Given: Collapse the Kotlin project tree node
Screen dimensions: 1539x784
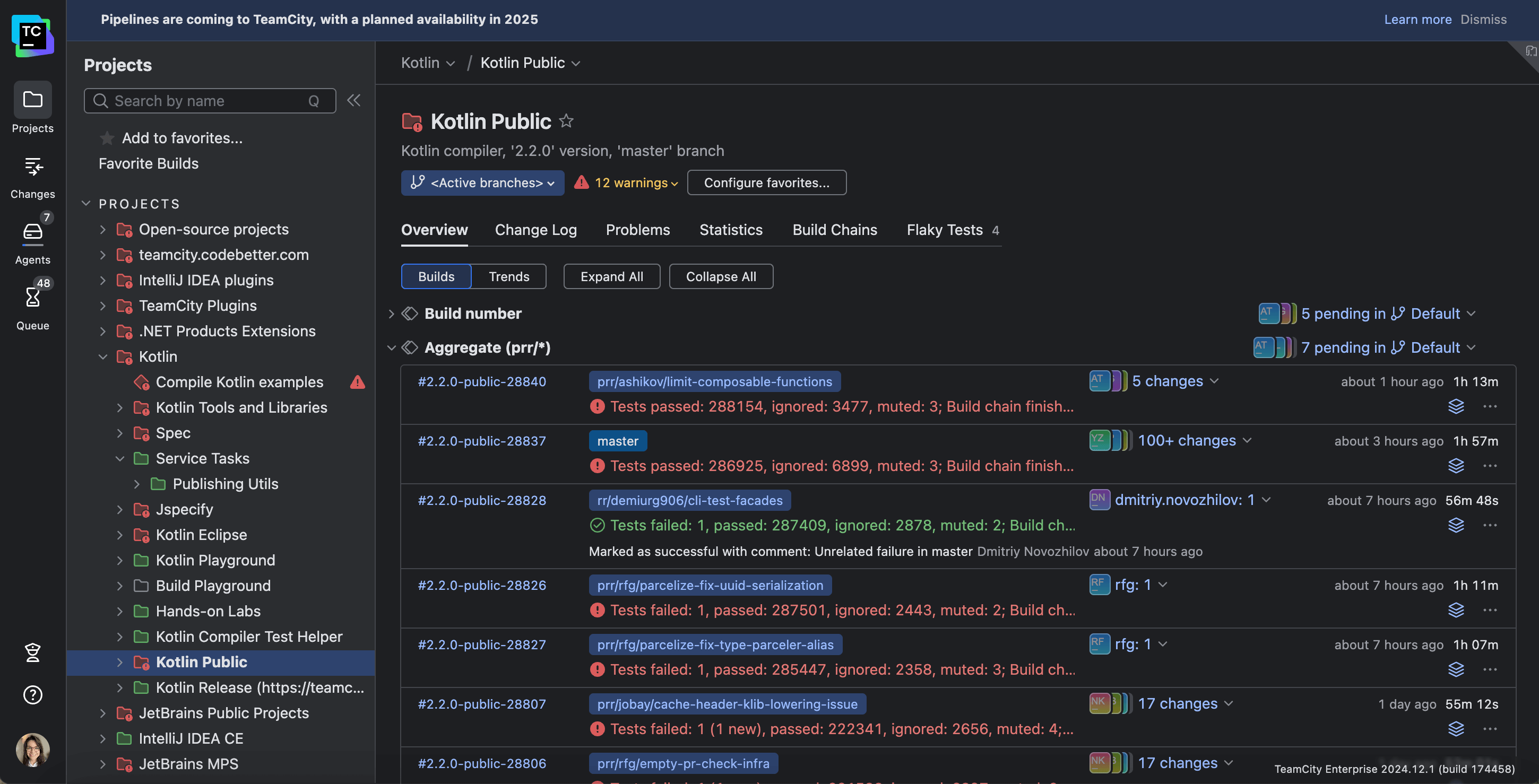Looking at the screenshot, I should tap(103, 356).
